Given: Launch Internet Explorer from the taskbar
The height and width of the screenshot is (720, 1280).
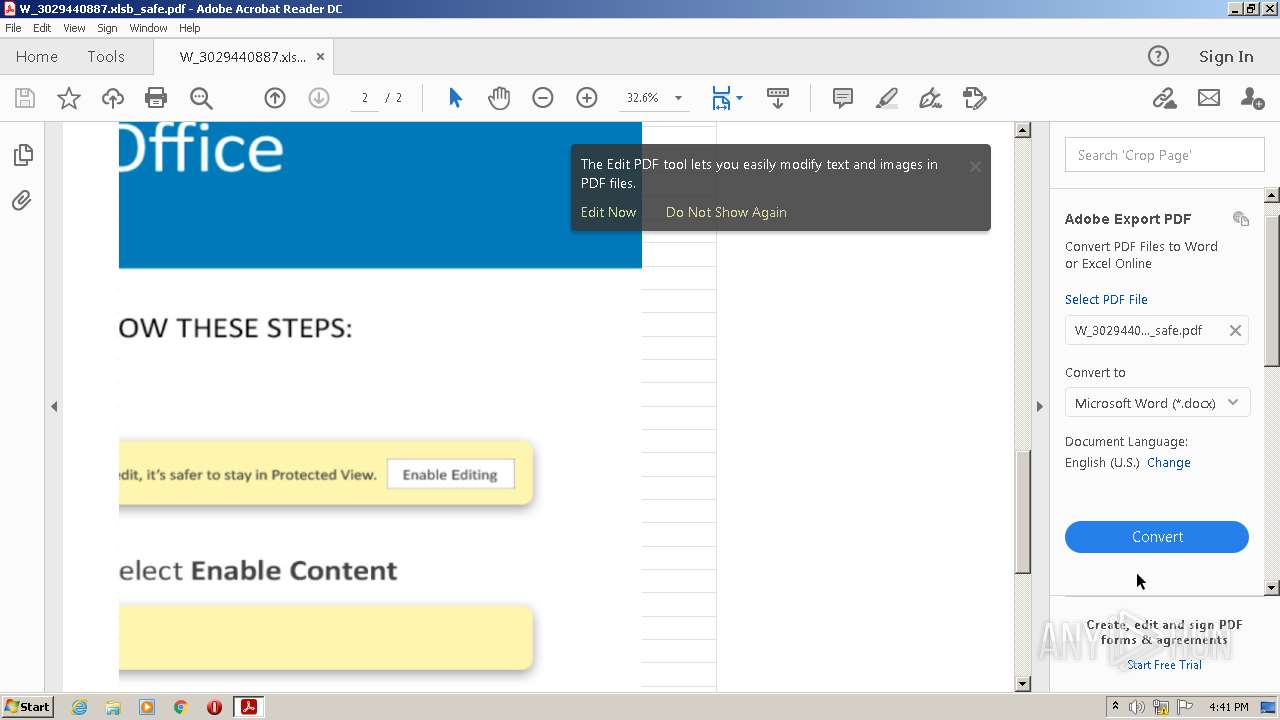Looking at the screenshot, I should [x=79, y=707].
